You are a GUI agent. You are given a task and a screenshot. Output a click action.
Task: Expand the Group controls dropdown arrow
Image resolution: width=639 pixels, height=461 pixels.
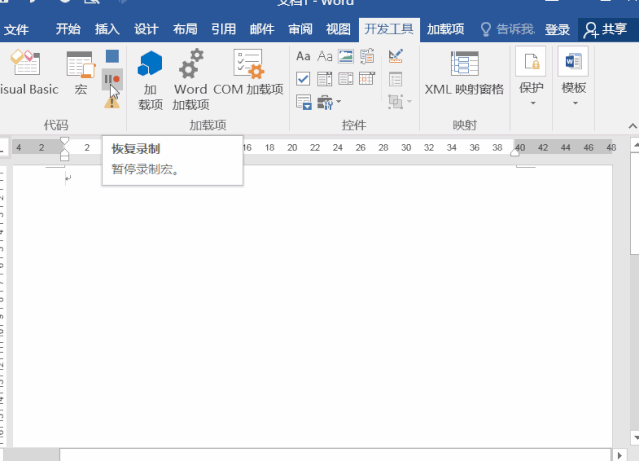click(x=409, y=102)
